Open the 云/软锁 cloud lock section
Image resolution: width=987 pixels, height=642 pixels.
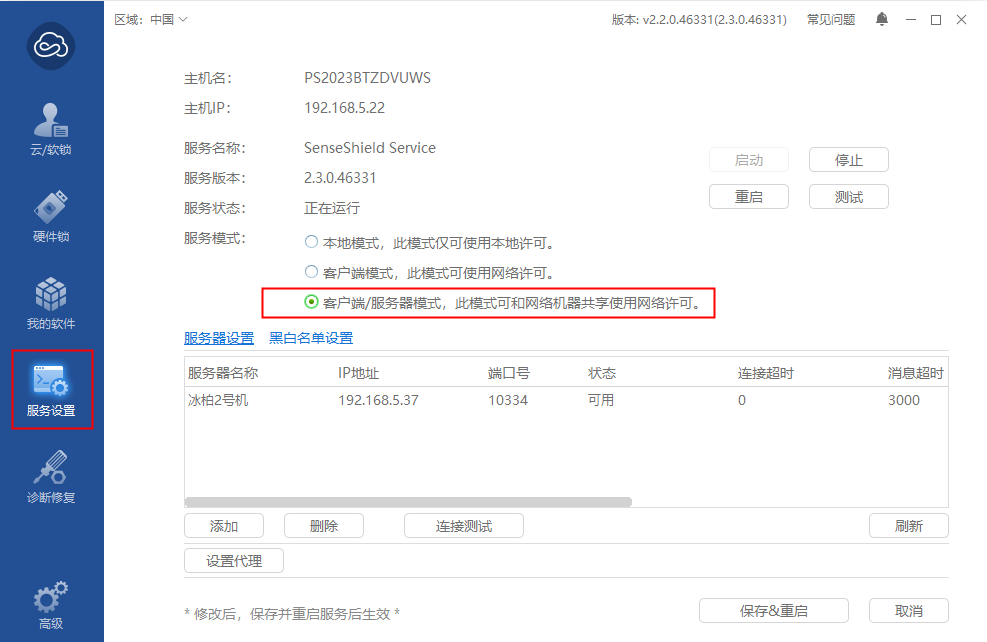pos(51,129)
